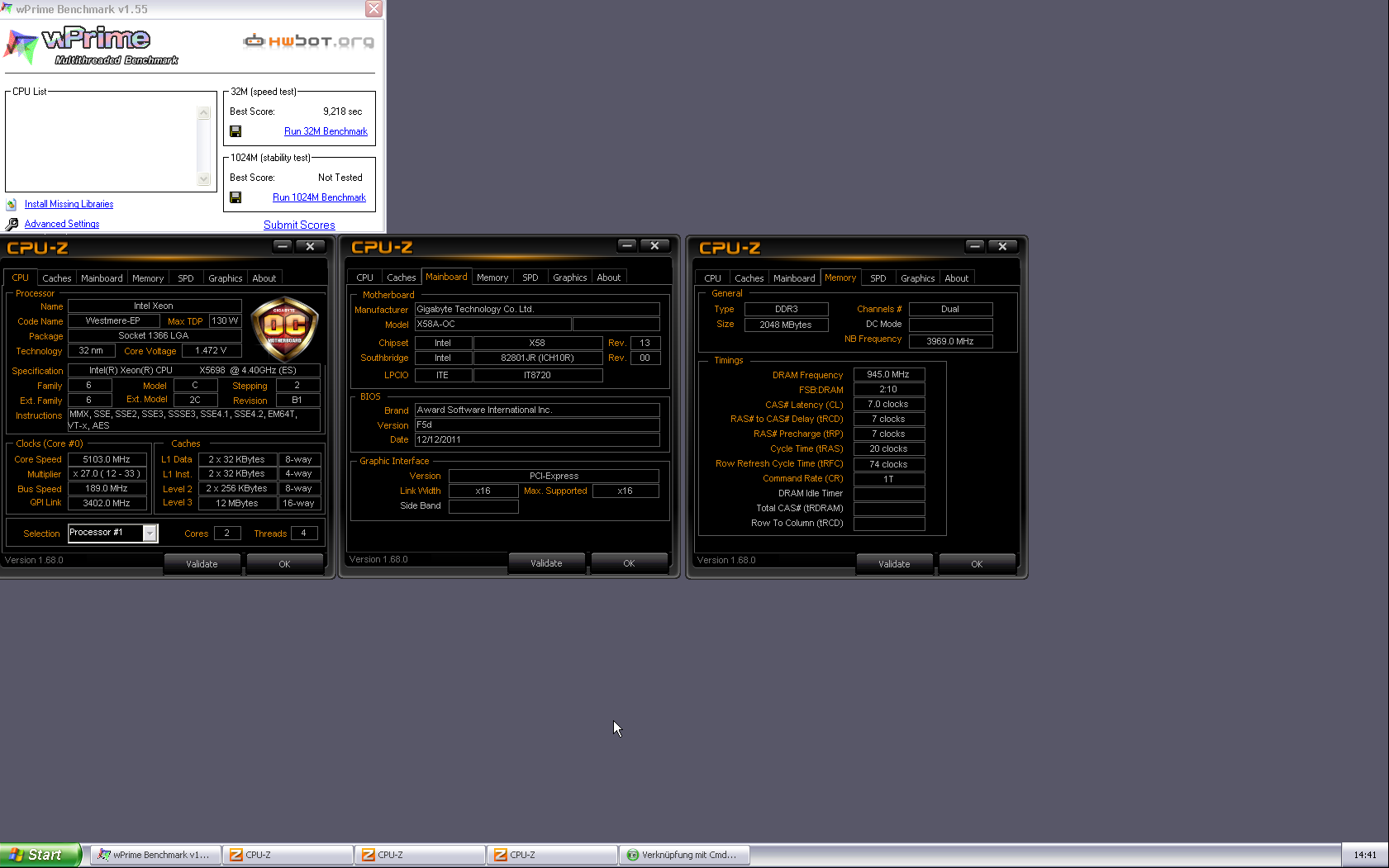Screen dimensions: 1389x868
Task: Select SPD tab in the Mainboard CPU-Z window
Action: 530,277
